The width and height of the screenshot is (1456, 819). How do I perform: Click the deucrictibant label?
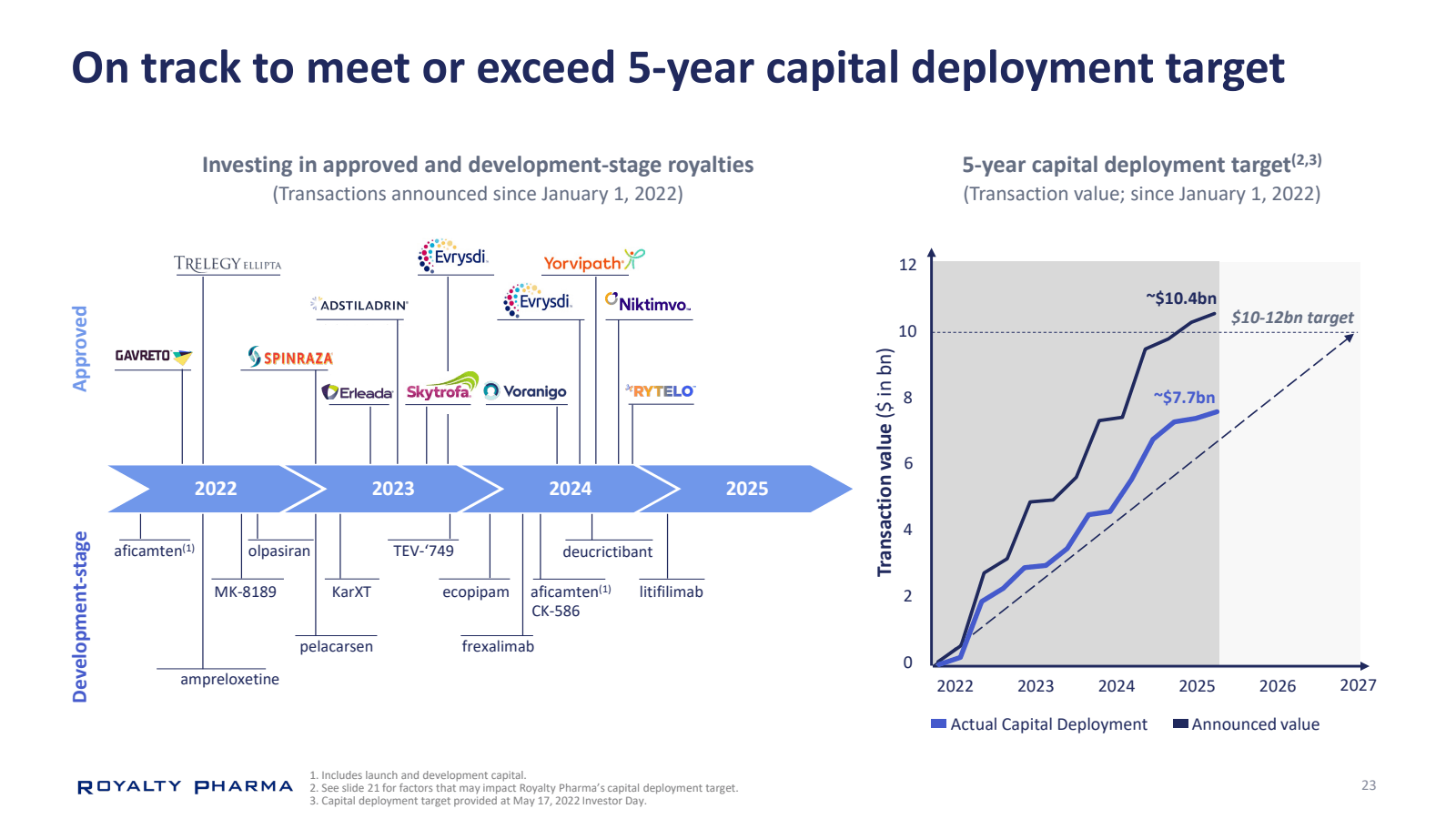point(607,551)
